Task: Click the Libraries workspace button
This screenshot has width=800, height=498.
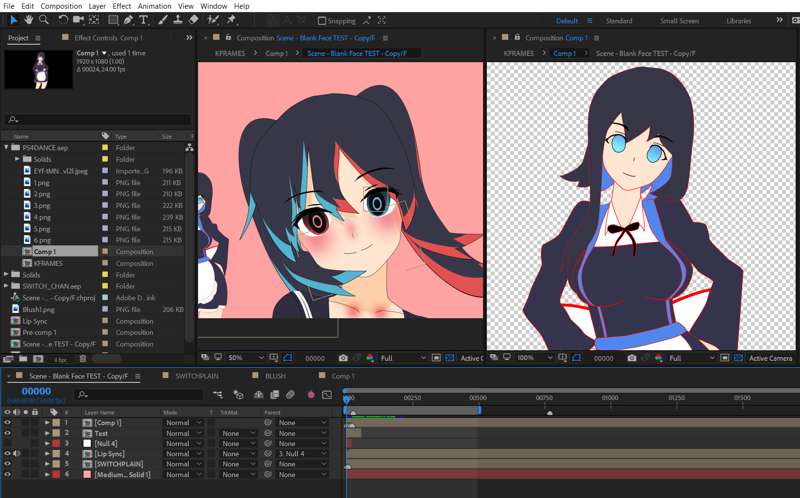Action: pos(738,21)
